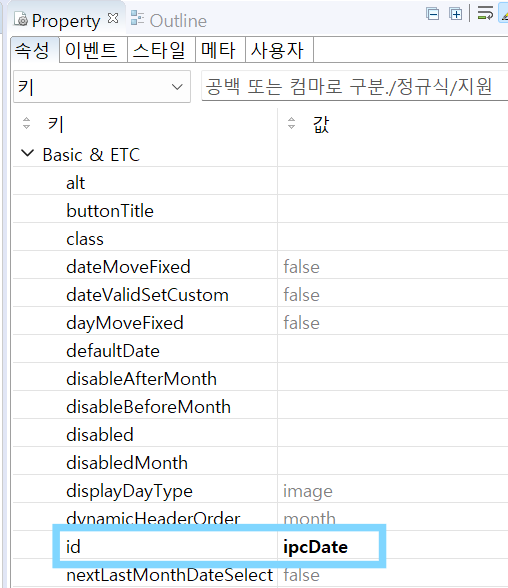The width and height of the screenshot is (508, 588).
Task: Select the displayDayType image value
Action: coord(308,491)
